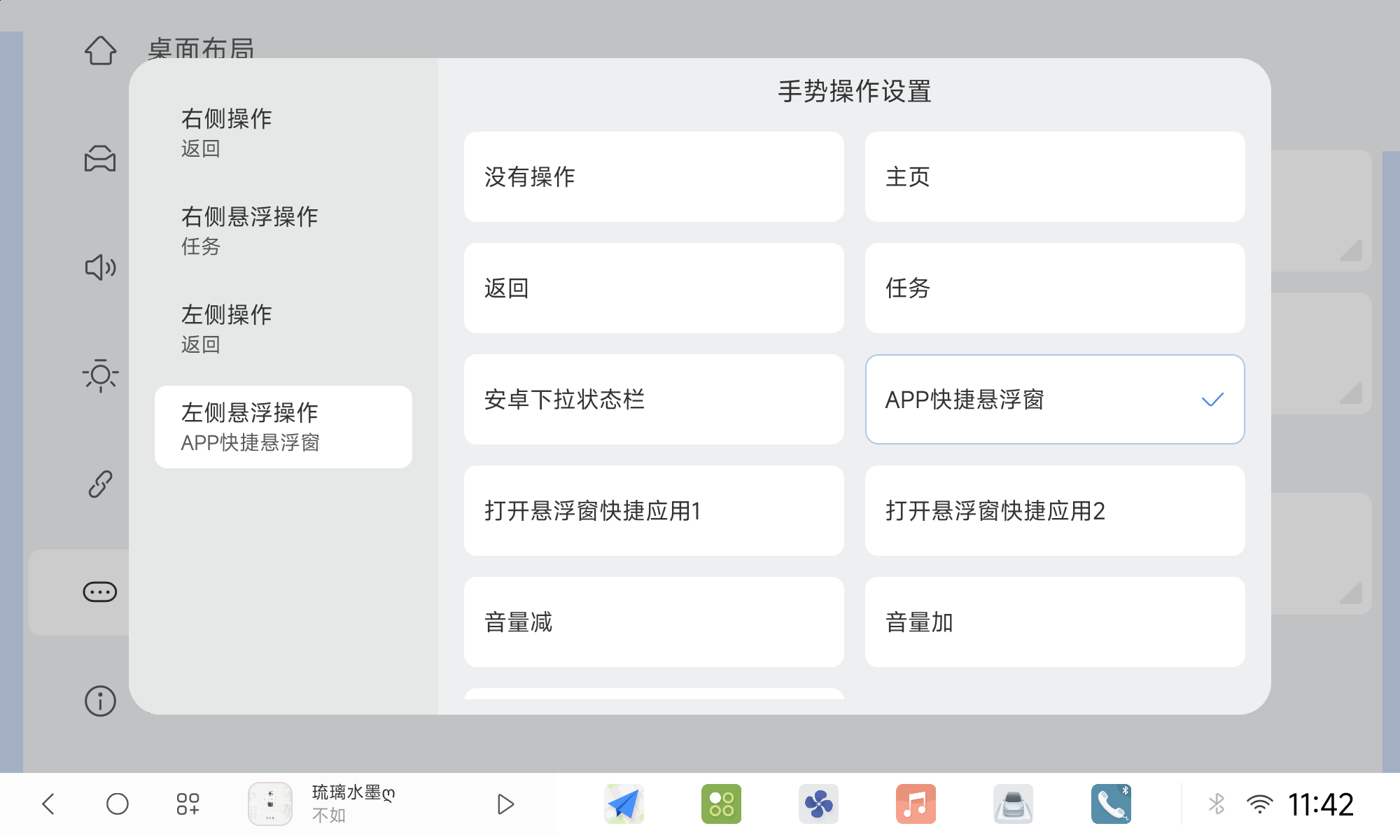Play the 琉璃水墨 music track

point(505,804)
